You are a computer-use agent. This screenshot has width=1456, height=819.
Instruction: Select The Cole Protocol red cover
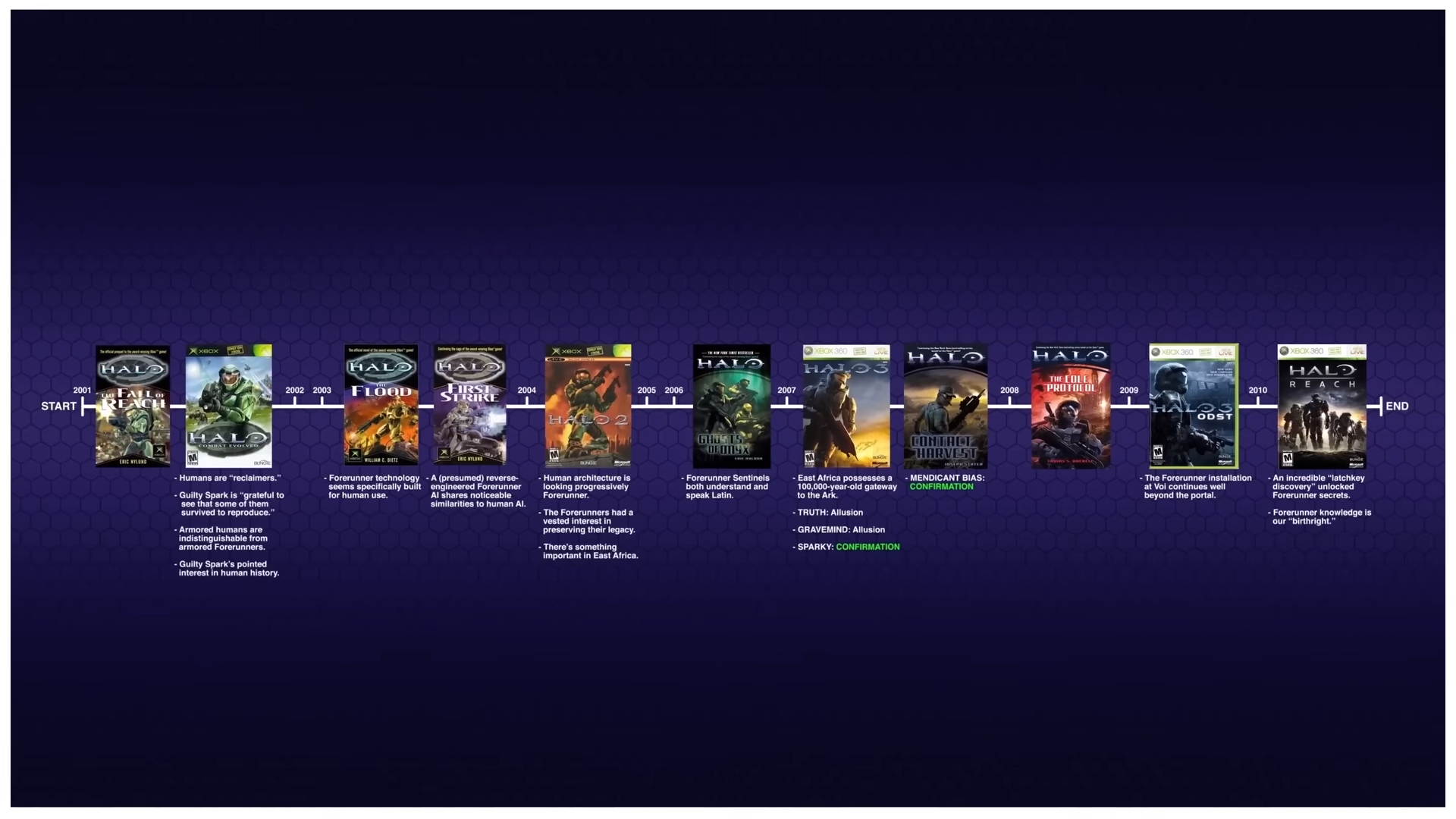[x=1070, y=406]
